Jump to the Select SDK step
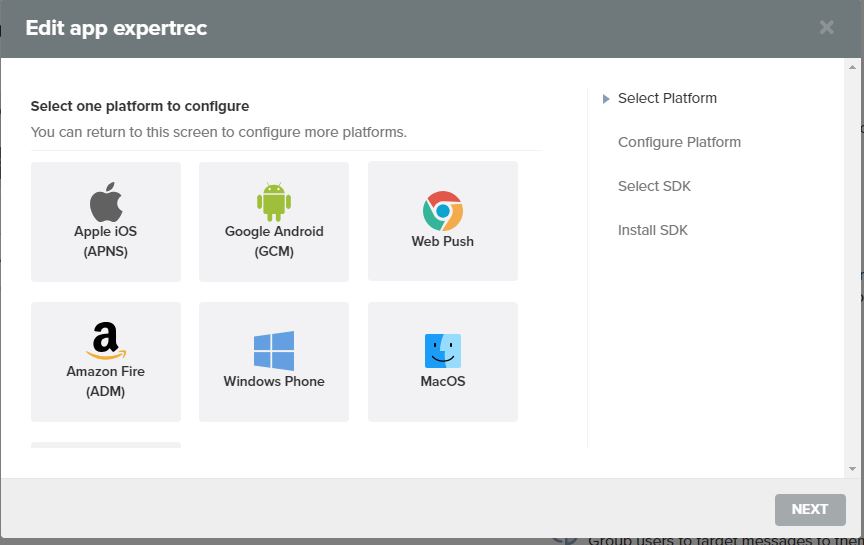This screenshot has width=864, height=545. [654, 186]
